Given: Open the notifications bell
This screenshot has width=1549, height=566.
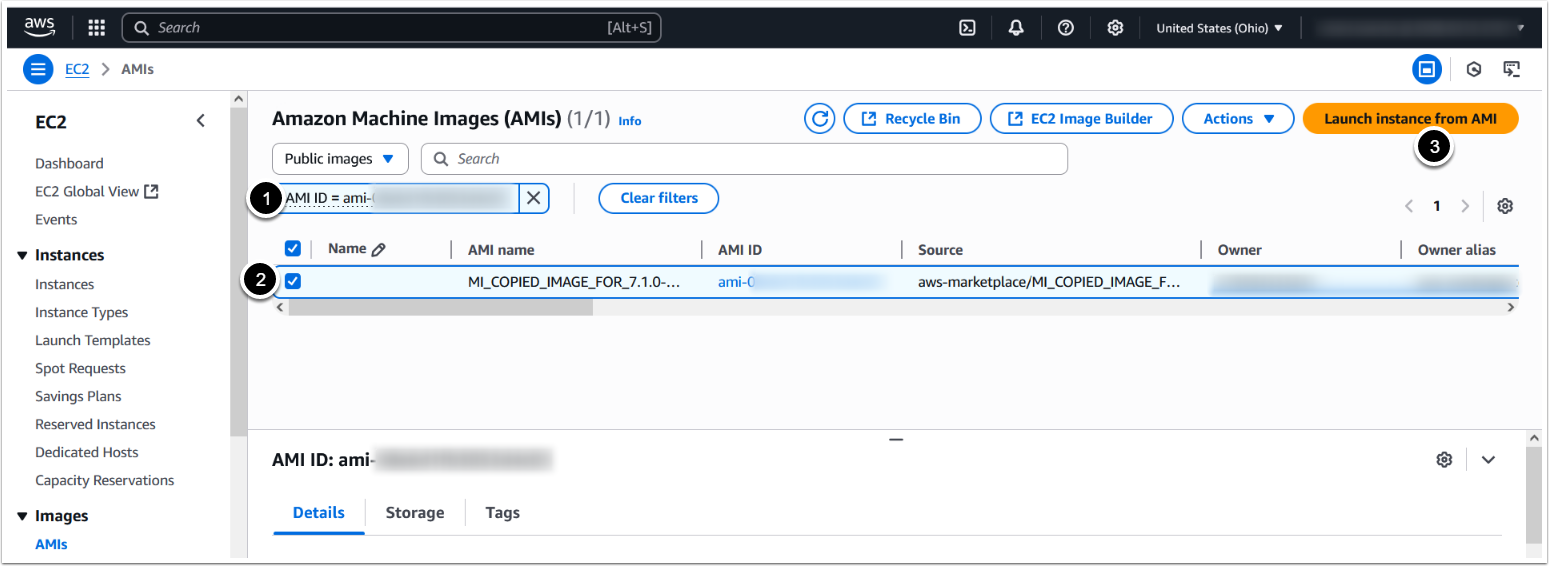Looking at the screenshot, I should [1016, 28].
